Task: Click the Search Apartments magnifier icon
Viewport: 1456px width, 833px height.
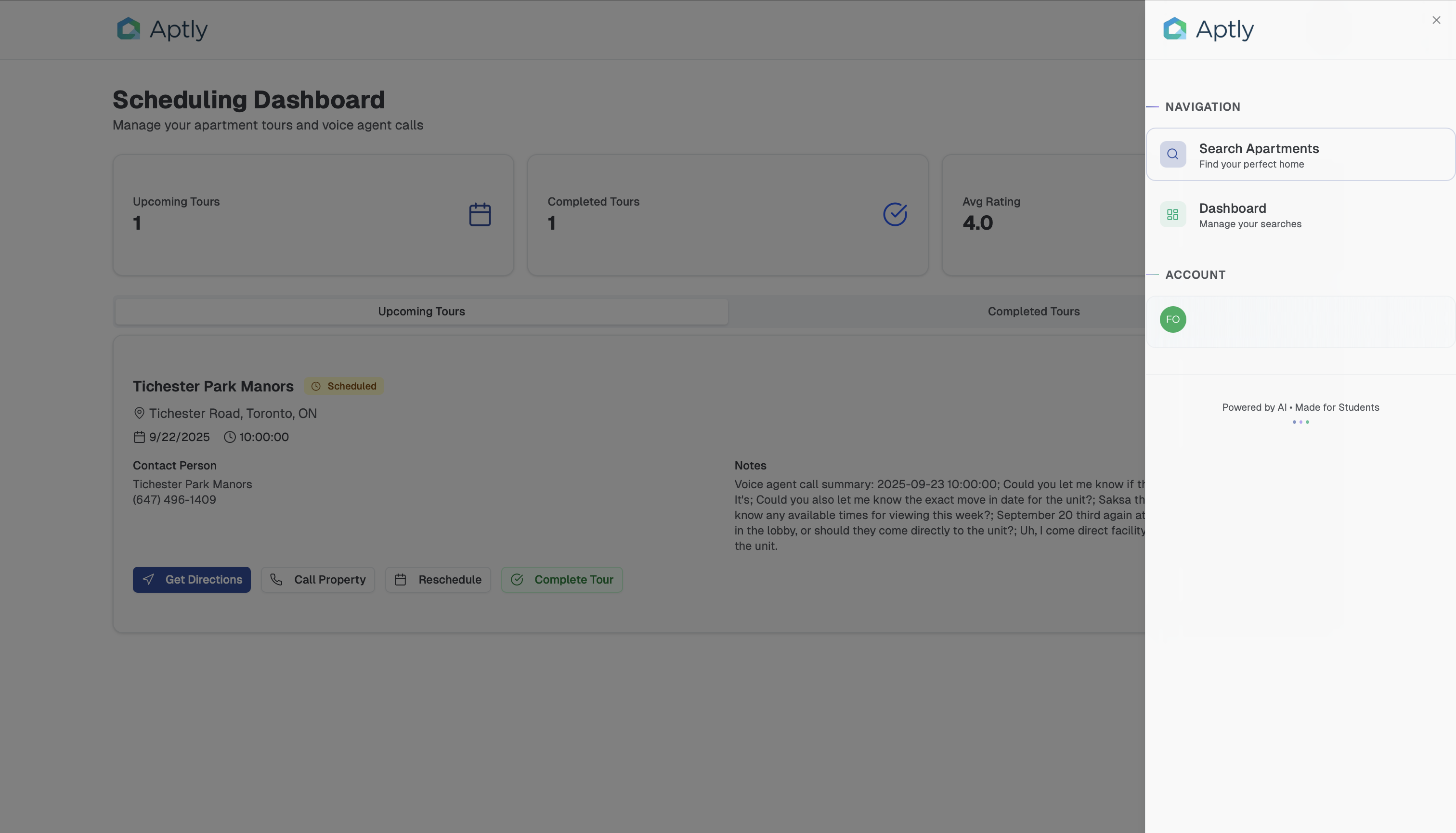Action: tap(1172, 155)
